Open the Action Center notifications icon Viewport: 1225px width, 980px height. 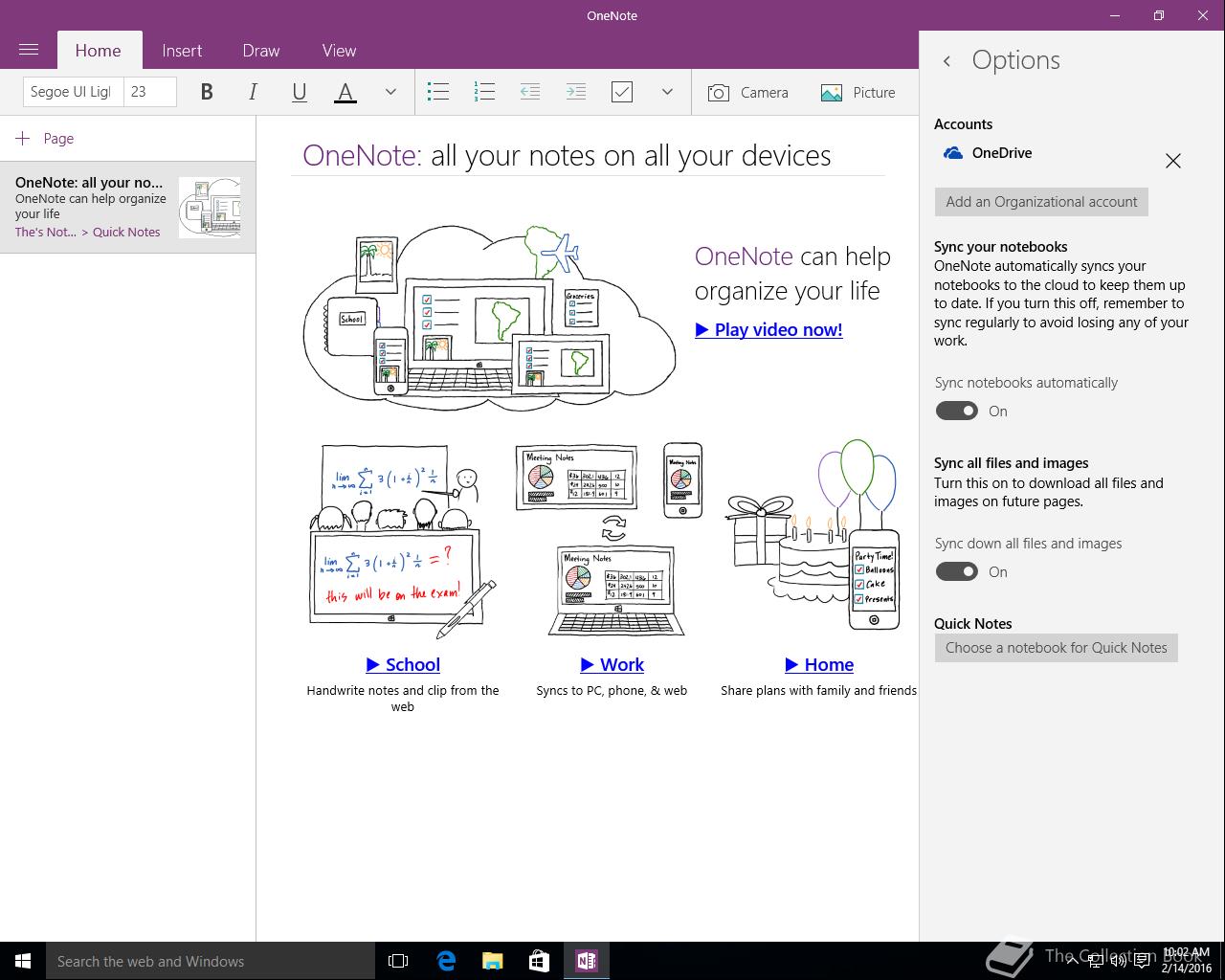[1142, 961]
